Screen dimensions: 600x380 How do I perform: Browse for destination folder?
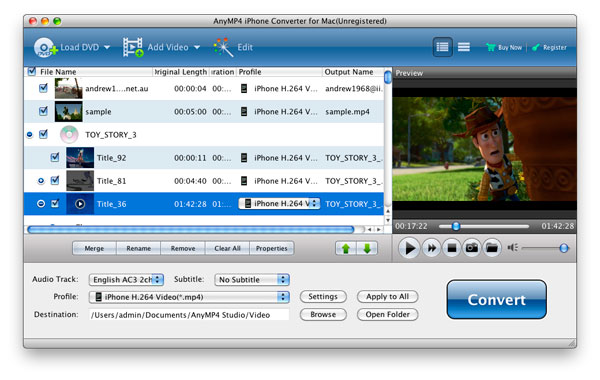[323, 315]
